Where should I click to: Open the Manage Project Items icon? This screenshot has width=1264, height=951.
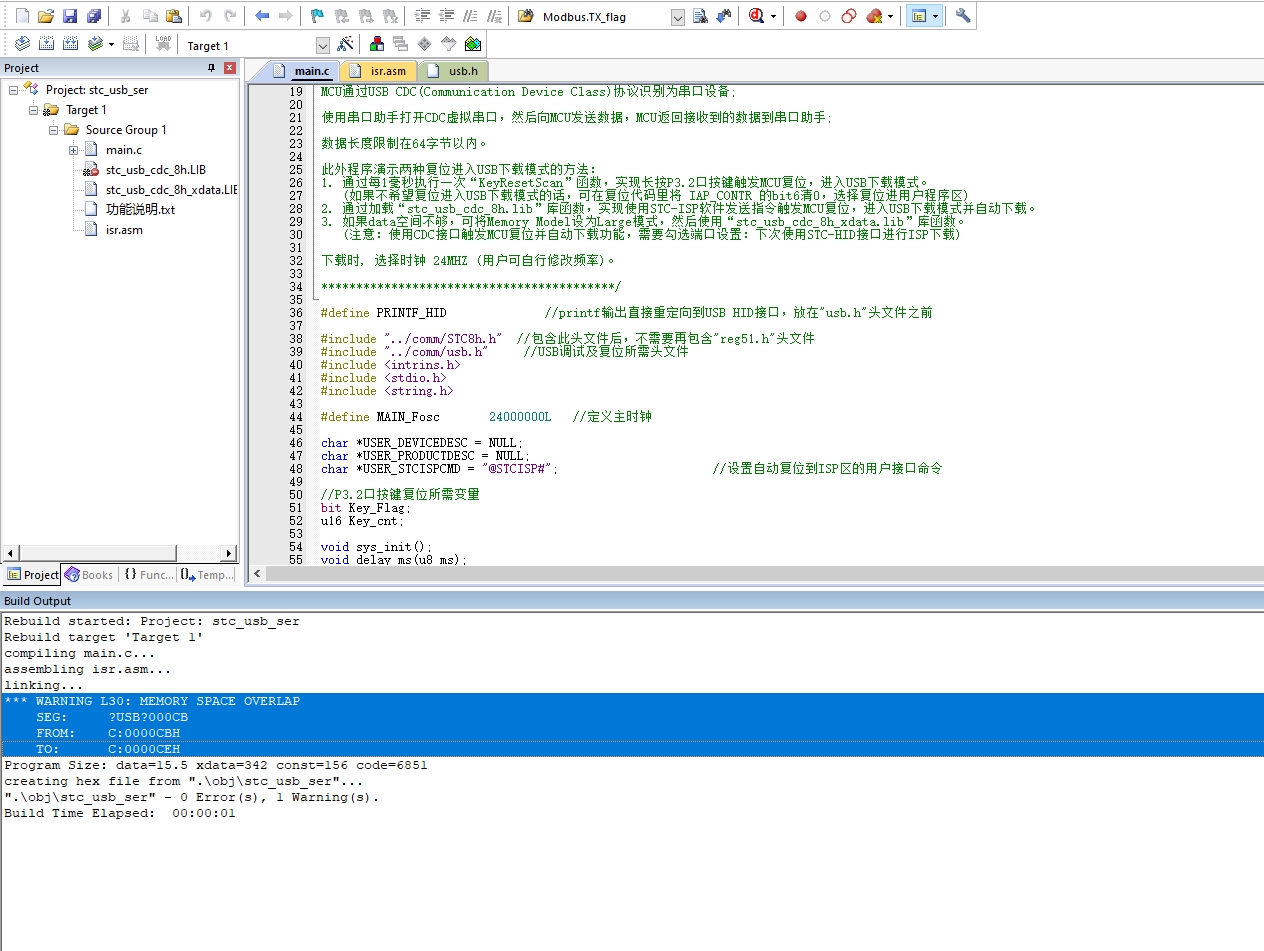377,44
